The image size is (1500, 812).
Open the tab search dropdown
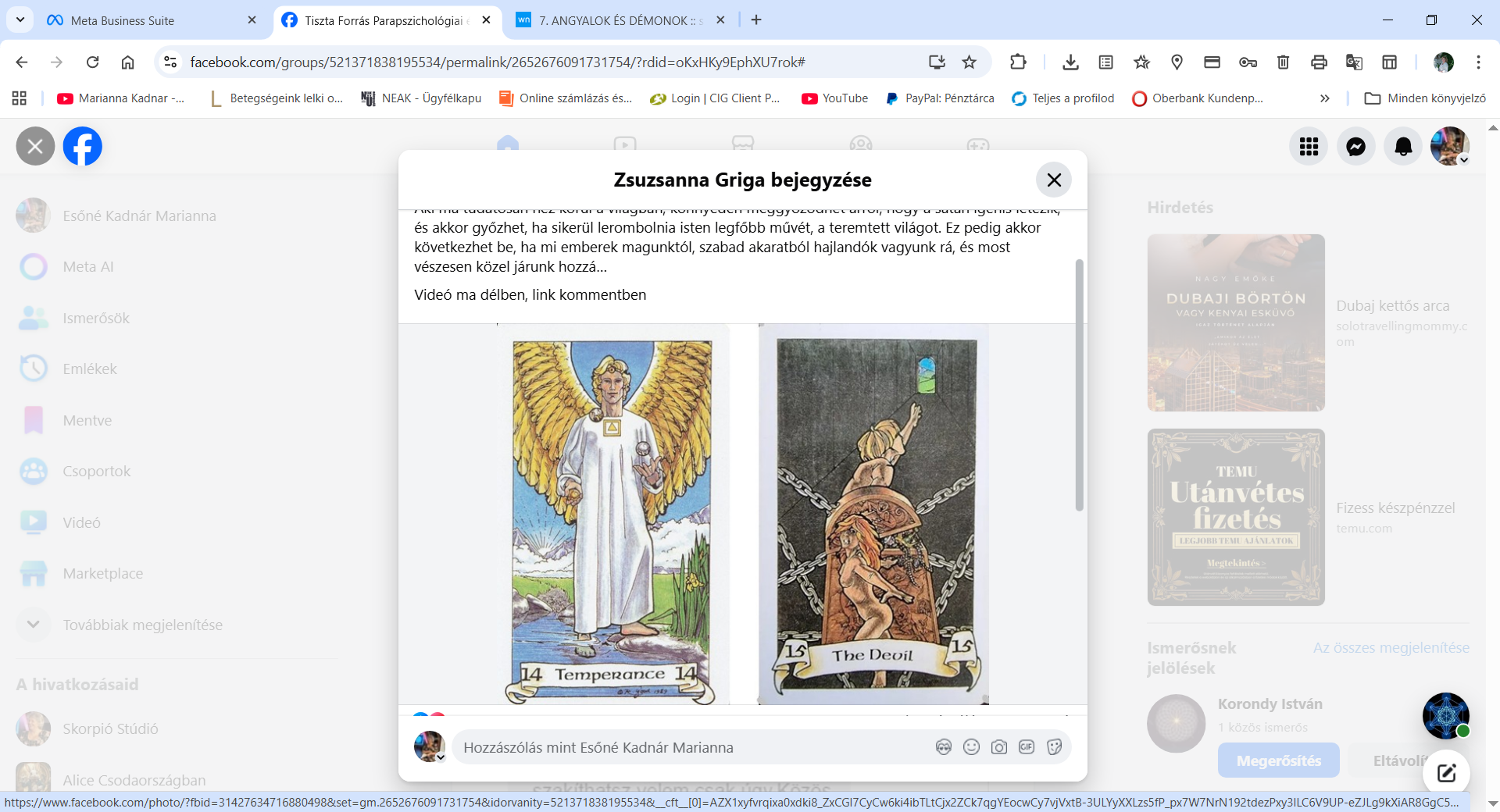[x=20, y=20]
